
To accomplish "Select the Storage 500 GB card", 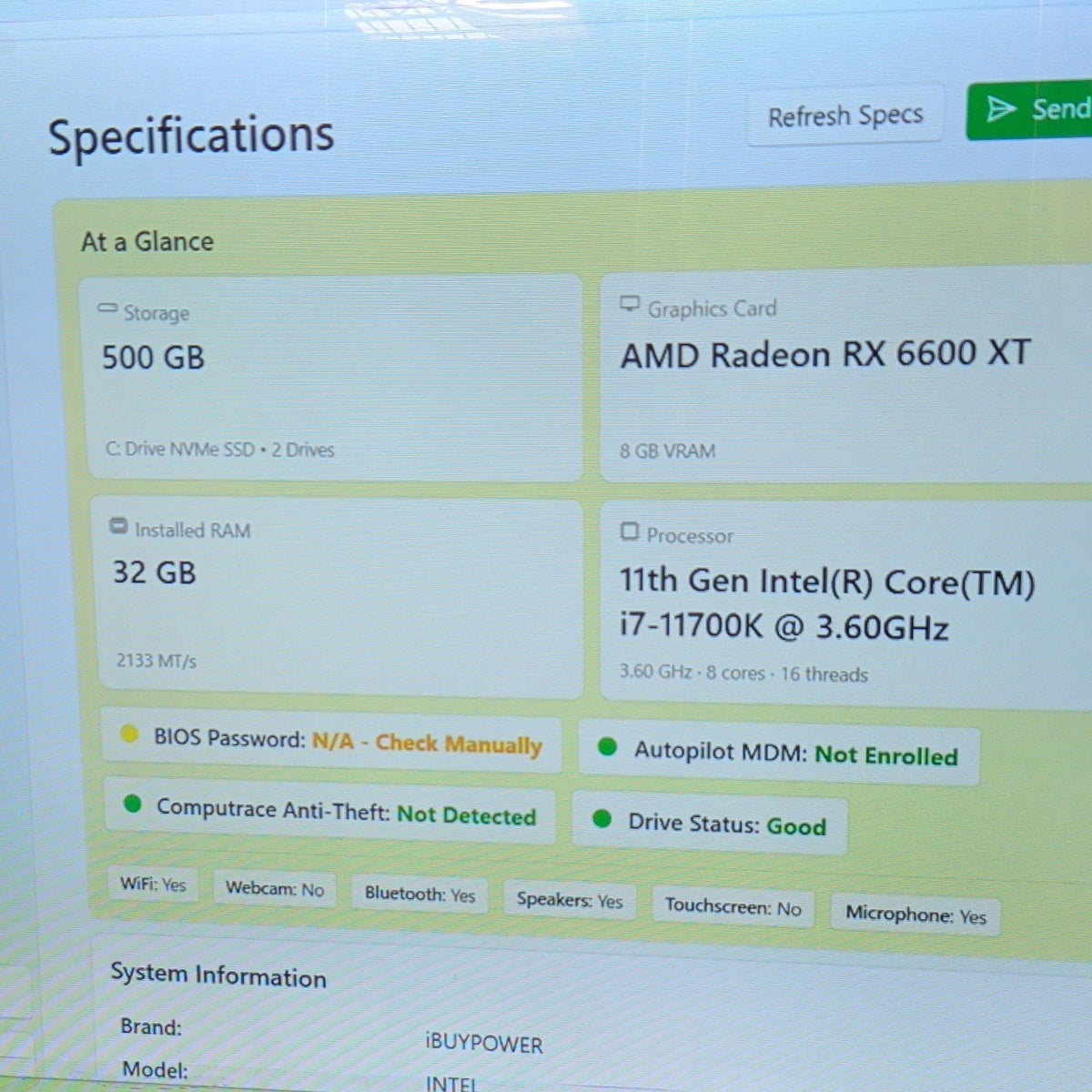I will pyautogui.click(x=333, y=377).
